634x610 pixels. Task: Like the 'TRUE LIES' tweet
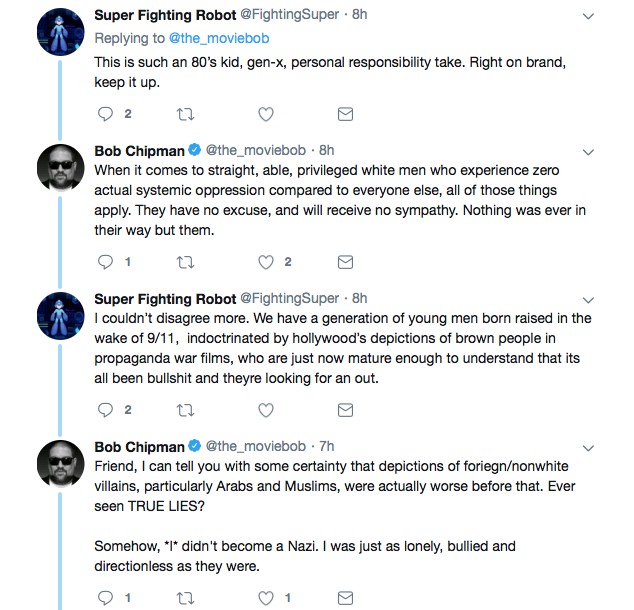pyautogui.click(x=266, y=598)
